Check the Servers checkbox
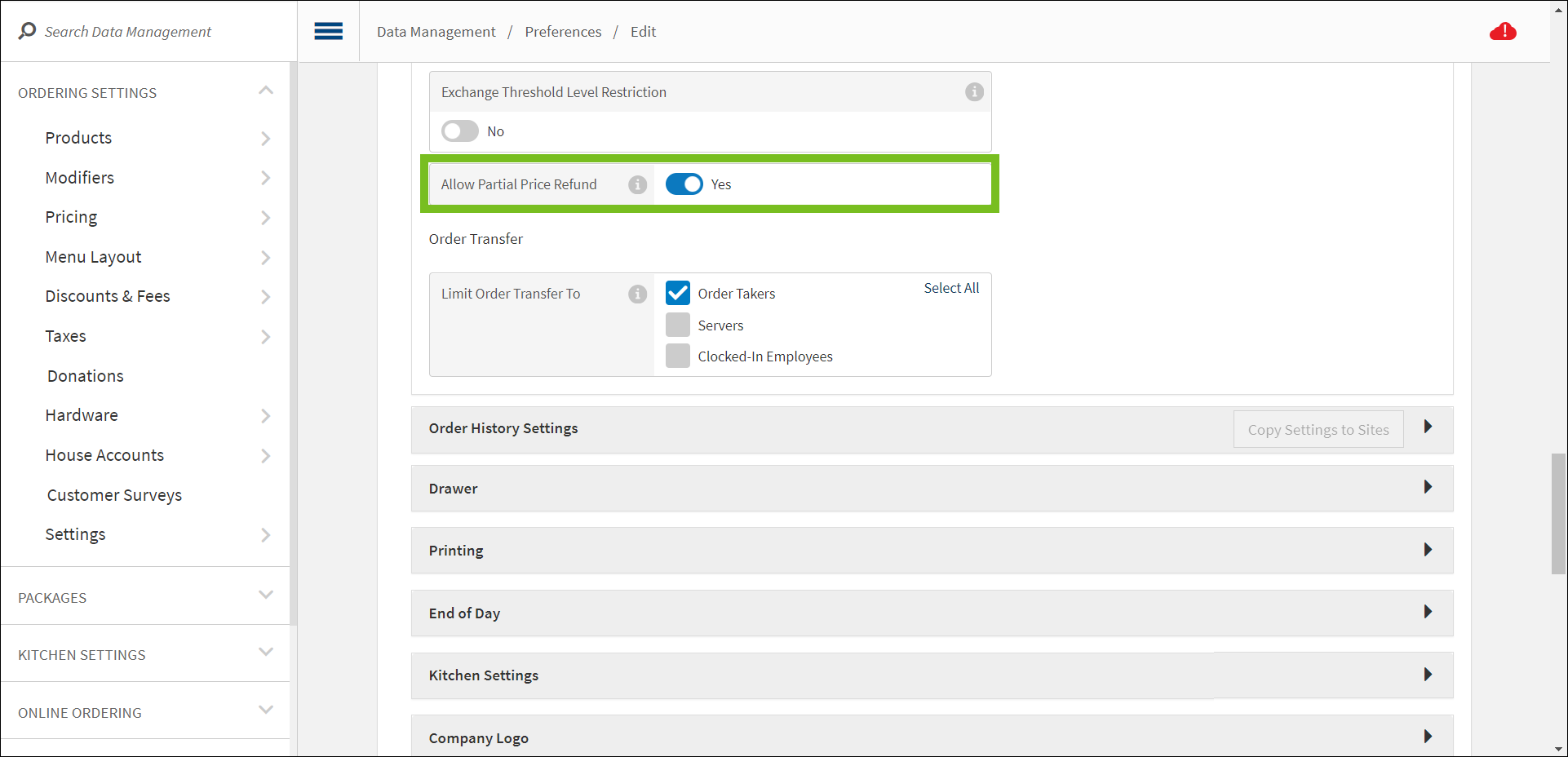1568x757 pixels. pyautogui.click(x=678, y=325)
